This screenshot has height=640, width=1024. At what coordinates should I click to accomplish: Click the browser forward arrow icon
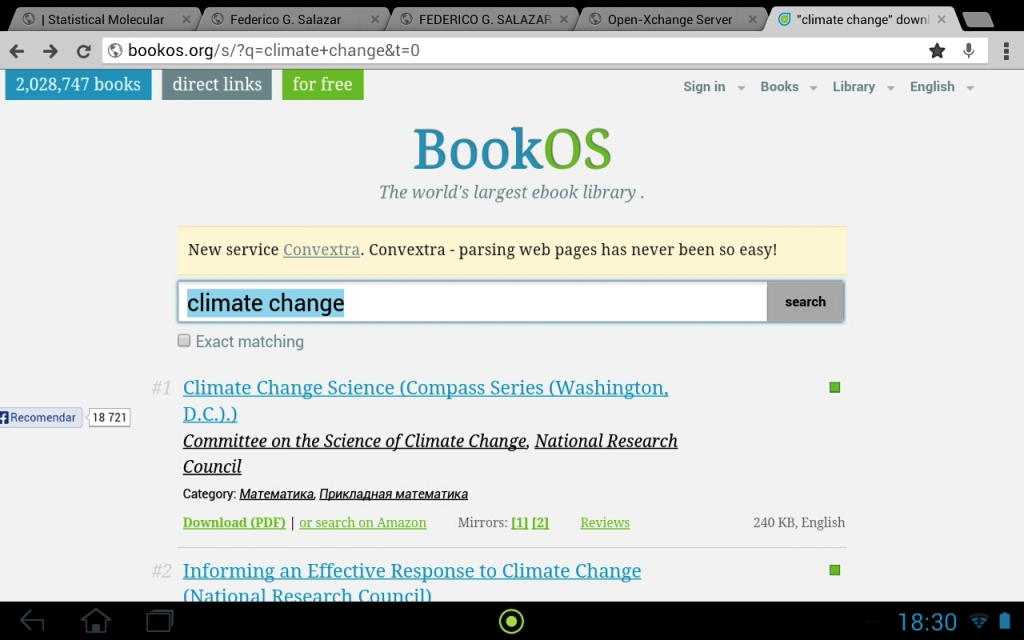click(50, 51)
